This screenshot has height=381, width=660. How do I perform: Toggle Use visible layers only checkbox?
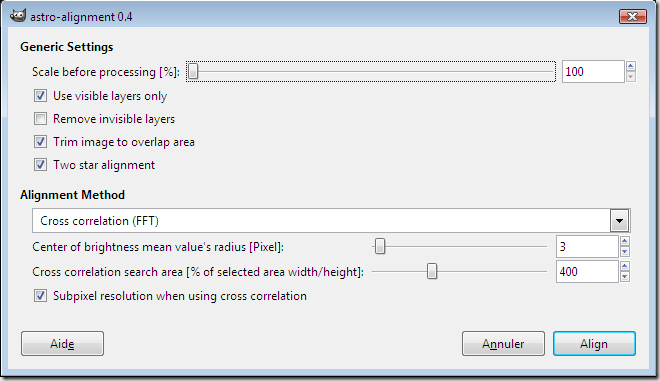pos(40,96)
